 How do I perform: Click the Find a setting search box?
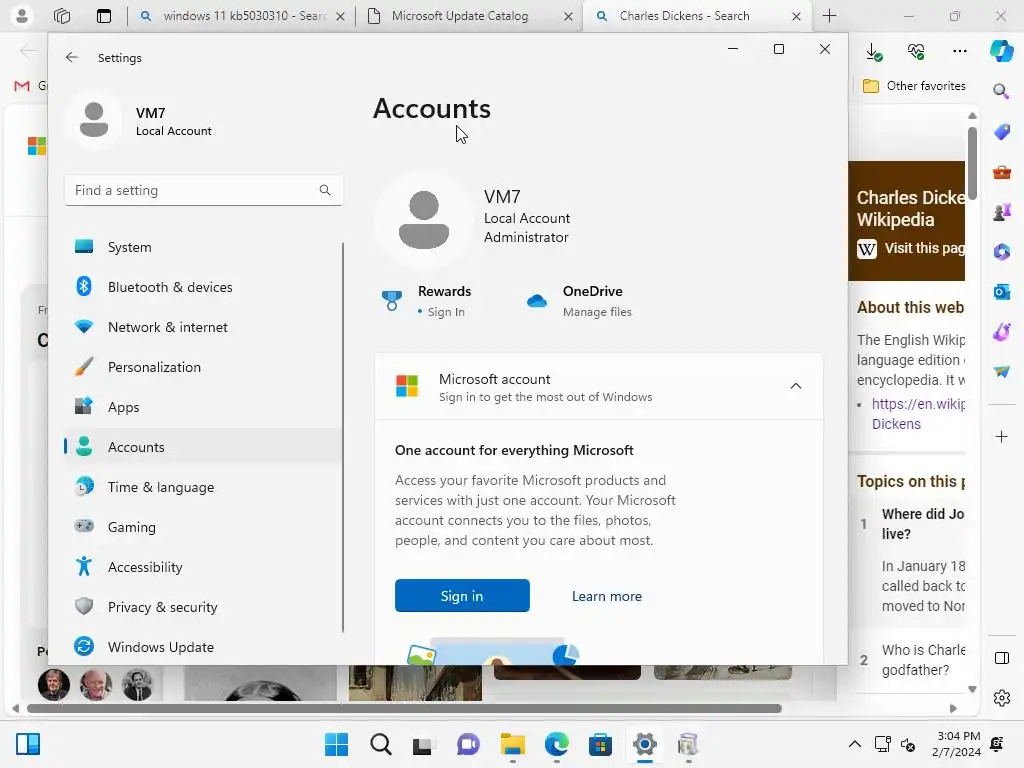[204, 190]
